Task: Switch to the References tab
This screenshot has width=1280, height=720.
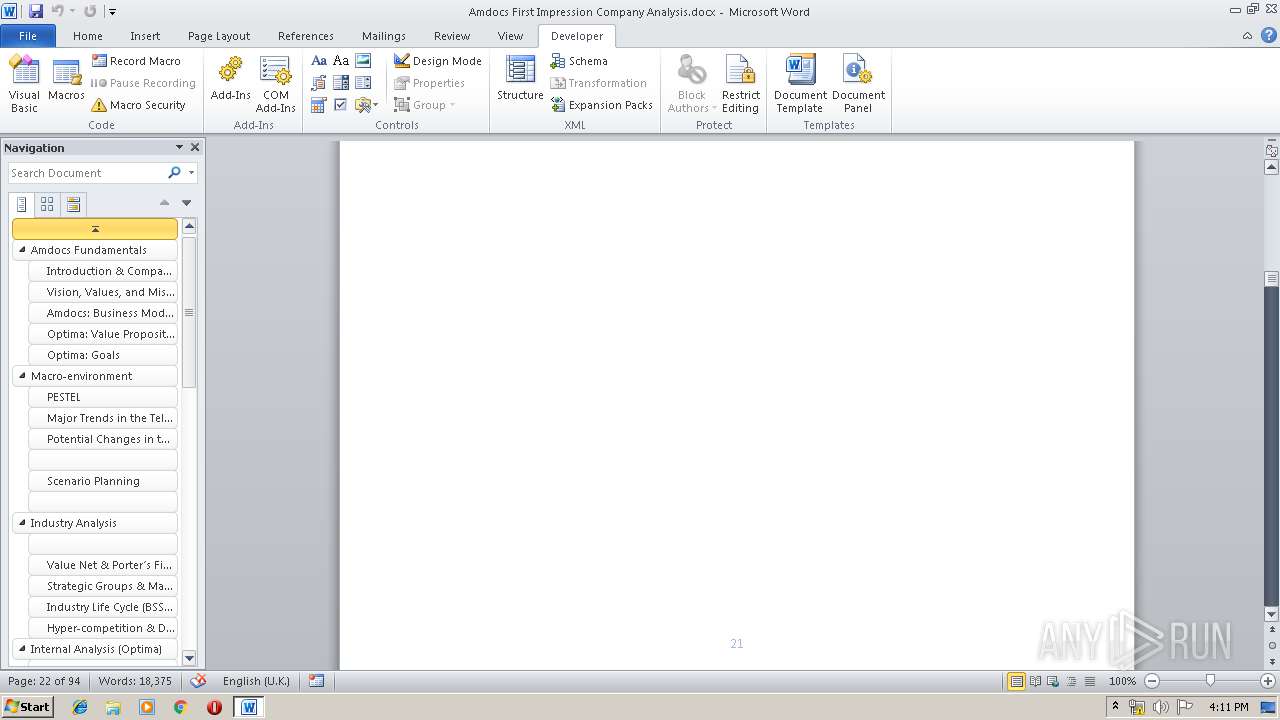Action: point(306,36)
